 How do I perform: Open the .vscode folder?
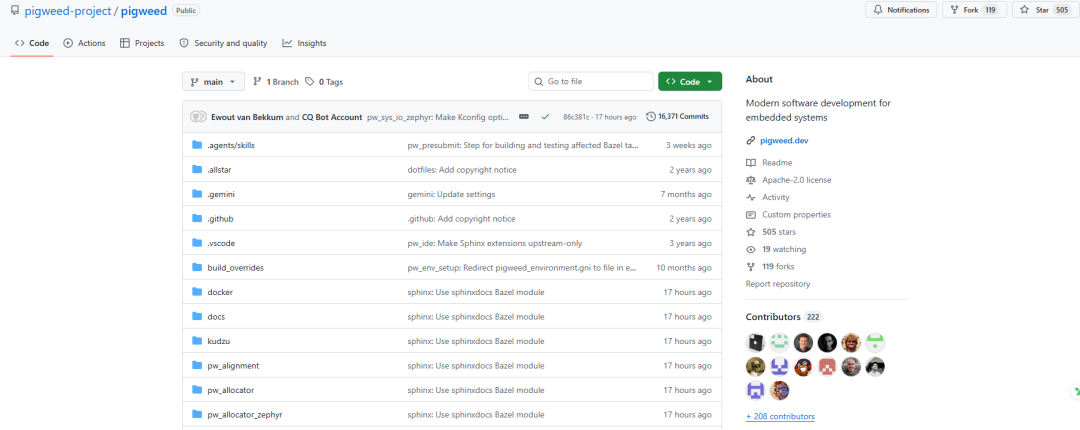(221, 243)
